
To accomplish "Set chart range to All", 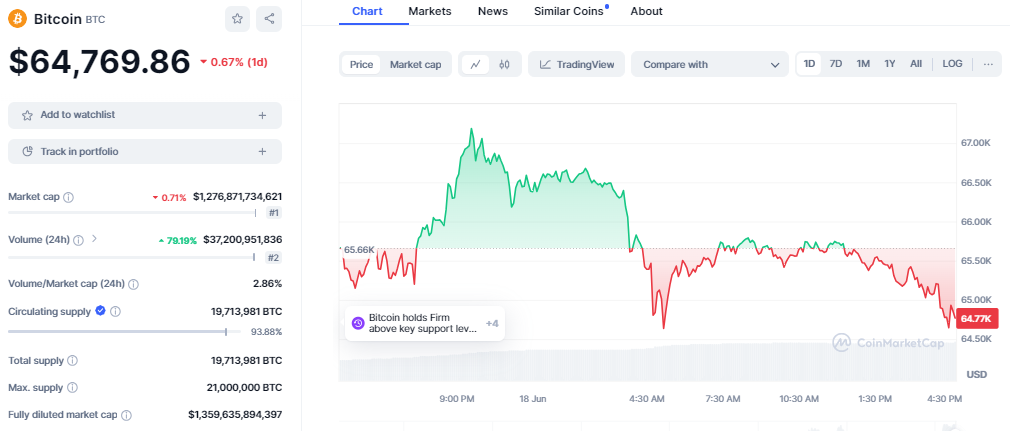I will click(916, 64).
